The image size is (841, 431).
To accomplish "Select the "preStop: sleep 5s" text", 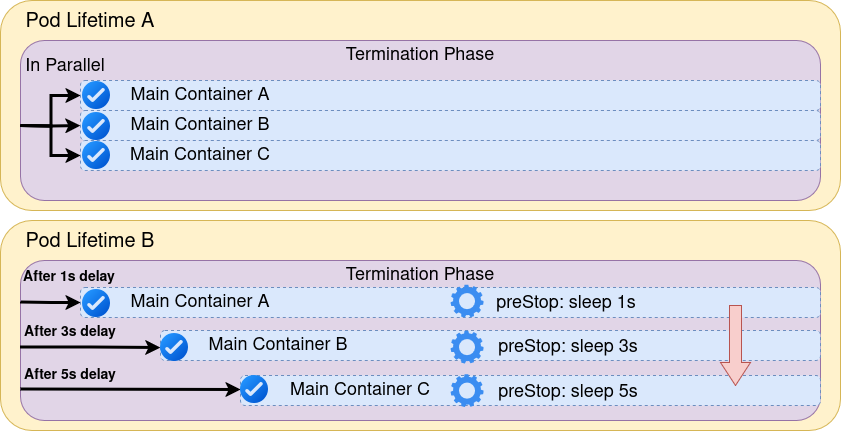I will click(567, 390).
